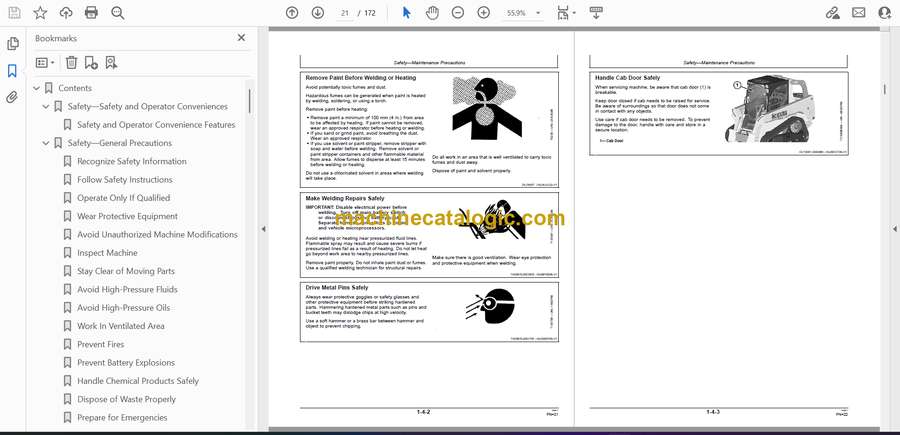Delete selected bookmark trash icon
The height and width of the screenshot is (435, 900).
71,63
